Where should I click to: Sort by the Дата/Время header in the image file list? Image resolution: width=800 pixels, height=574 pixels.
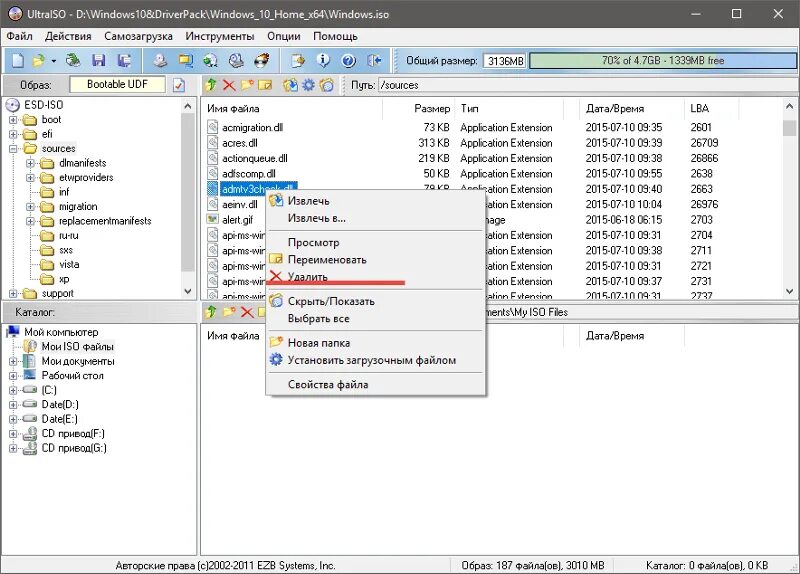pos(631,108)
